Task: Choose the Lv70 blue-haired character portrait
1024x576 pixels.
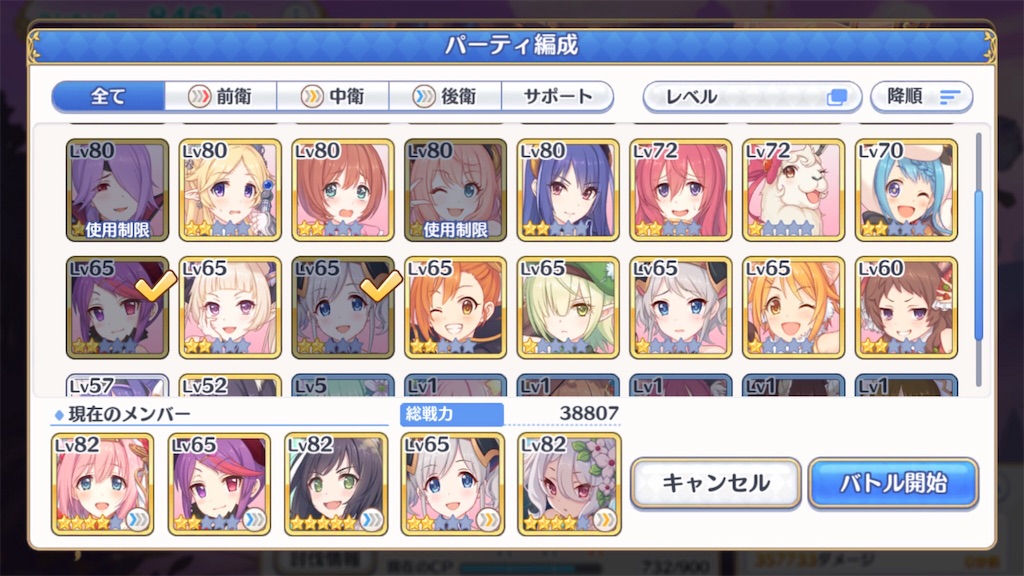Action: pos(906,190)
